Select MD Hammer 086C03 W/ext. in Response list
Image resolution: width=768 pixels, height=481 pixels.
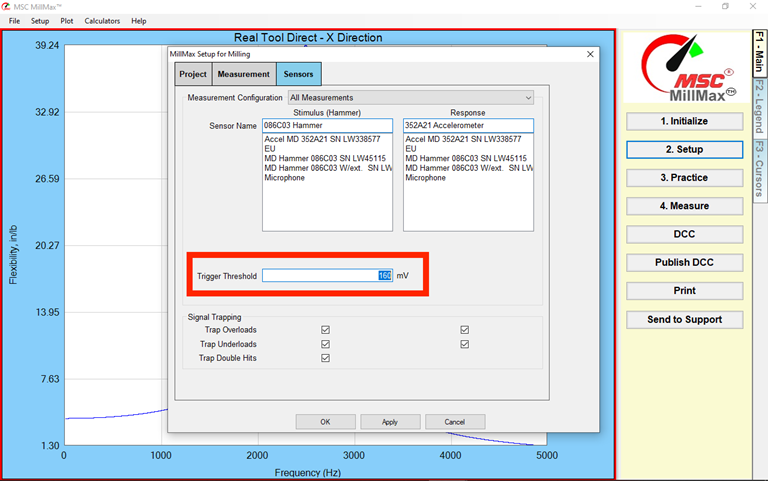pos(468,168)
